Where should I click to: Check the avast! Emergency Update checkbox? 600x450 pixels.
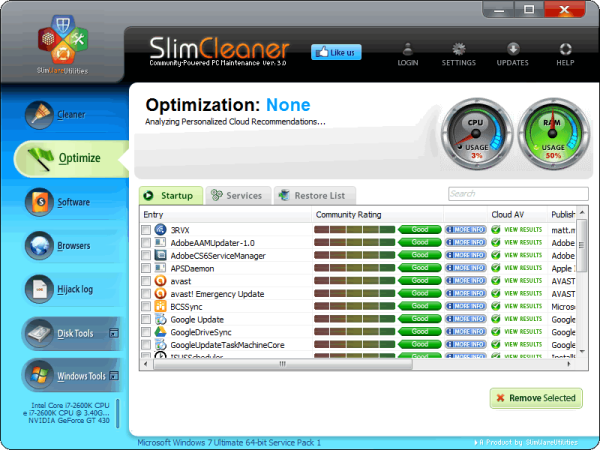146,293
